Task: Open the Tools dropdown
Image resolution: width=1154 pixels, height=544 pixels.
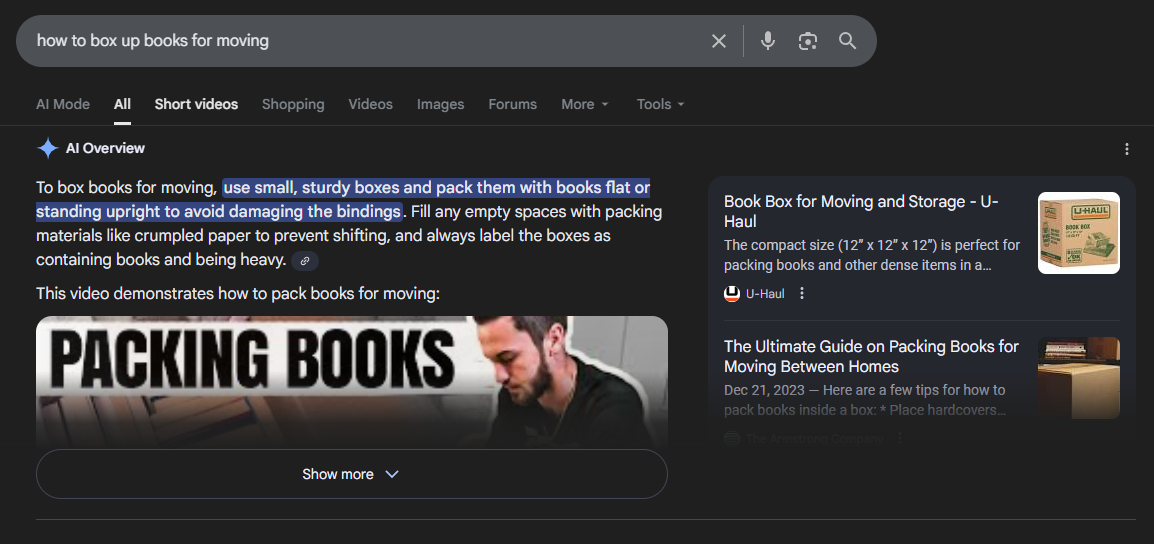Action: point(660,105)
